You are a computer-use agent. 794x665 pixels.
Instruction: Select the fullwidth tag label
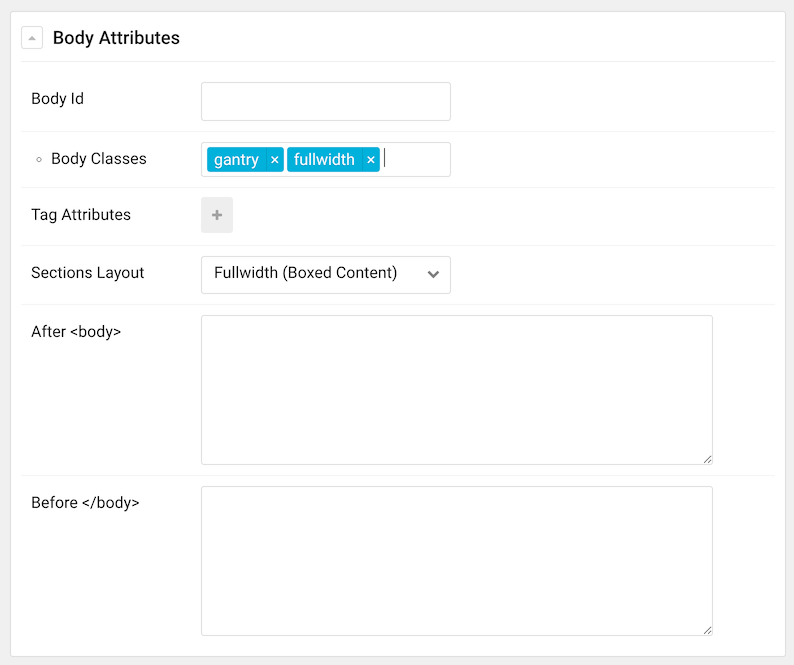pos(324,160)
